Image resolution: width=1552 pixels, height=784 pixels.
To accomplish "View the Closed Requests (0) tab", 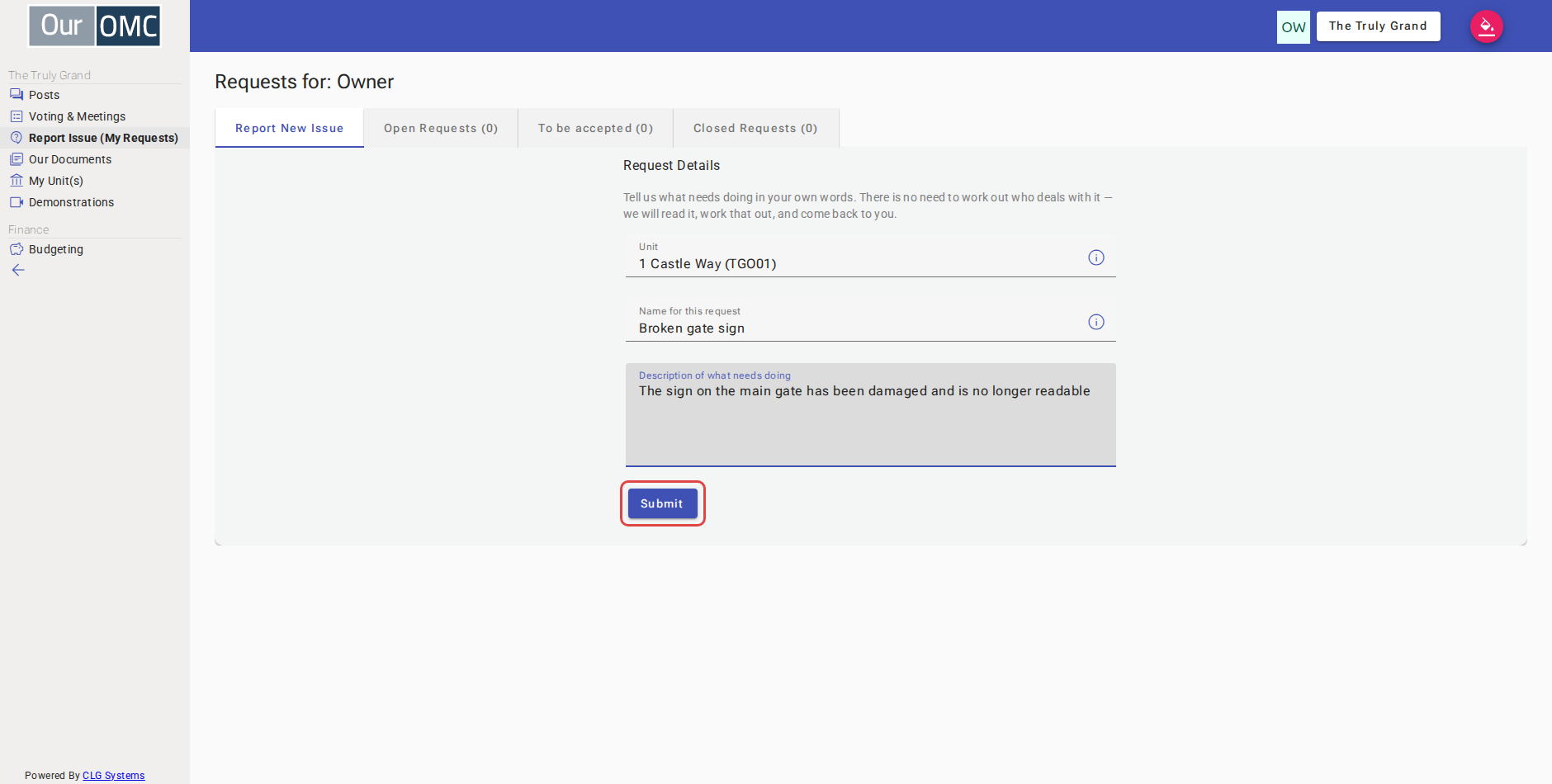I will click(755, 128).
